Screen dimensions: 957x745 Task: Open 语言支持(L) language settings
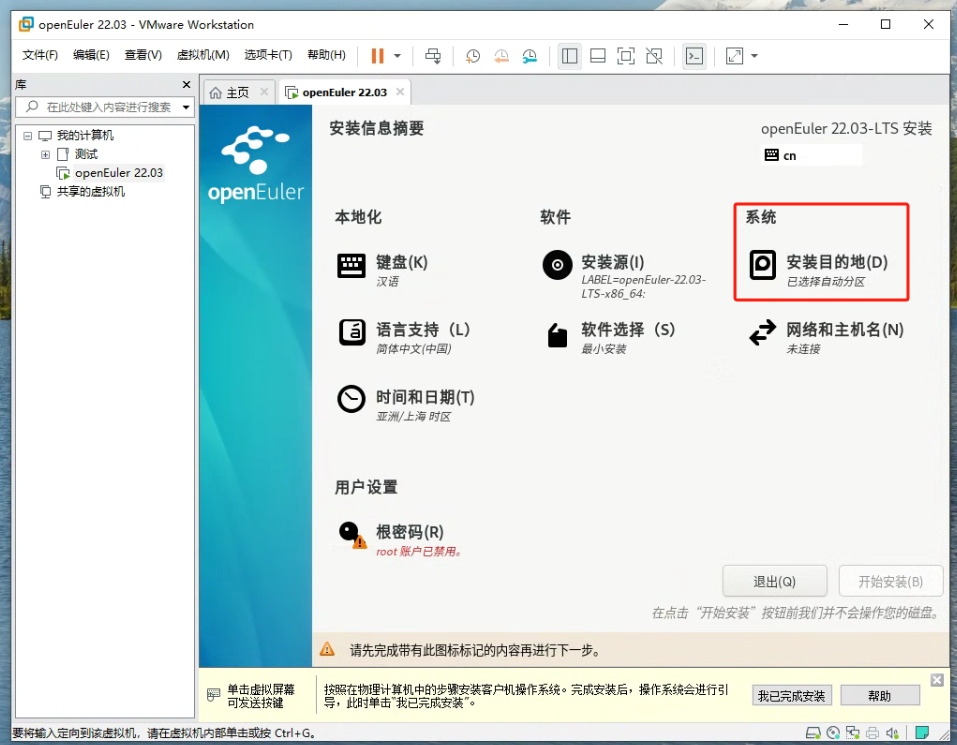(x=404, y=337)
